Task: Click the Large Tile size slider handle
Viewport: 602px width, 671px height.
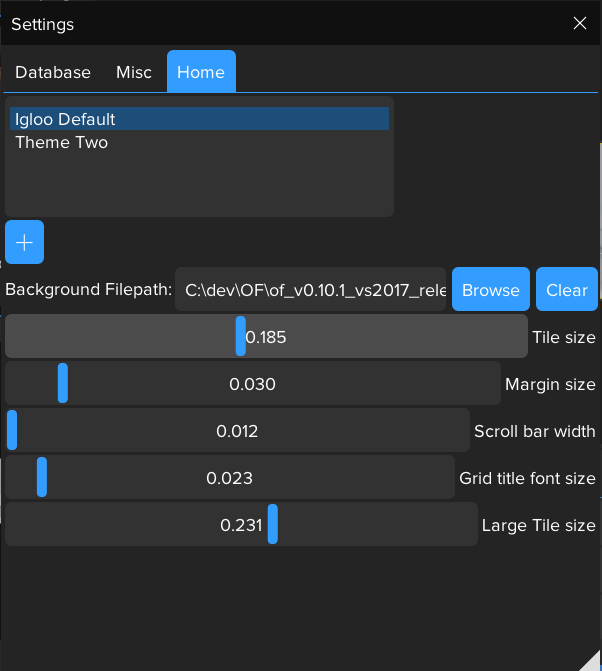Action: coord(272,524)
